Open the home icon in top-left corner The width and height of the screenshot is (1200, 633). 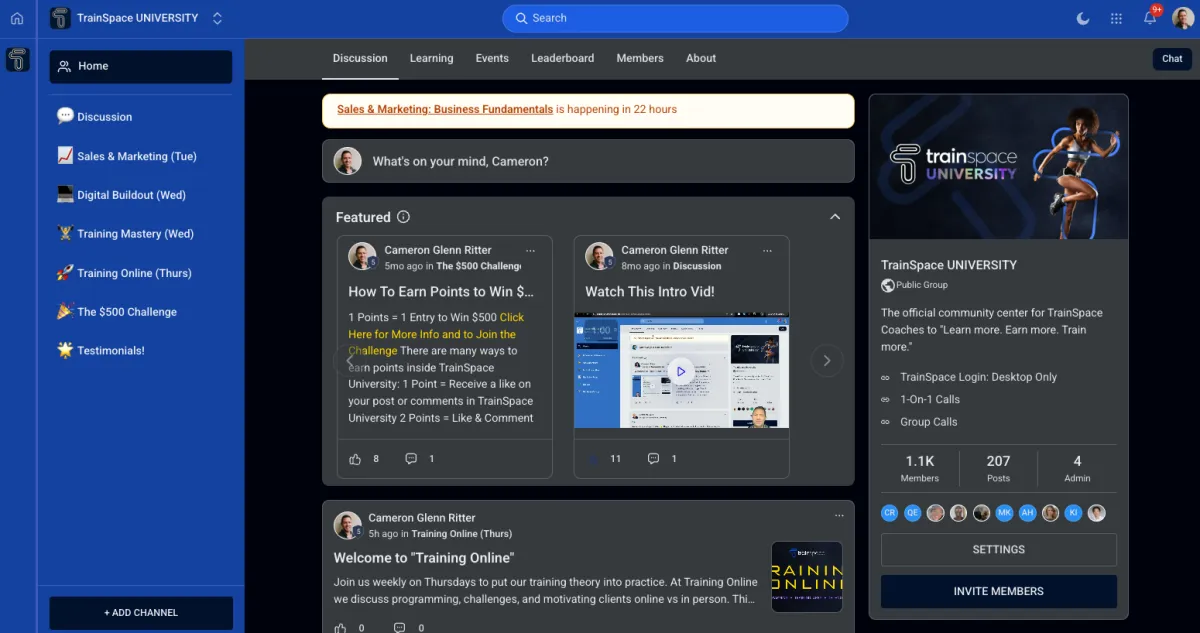point(17,18)
